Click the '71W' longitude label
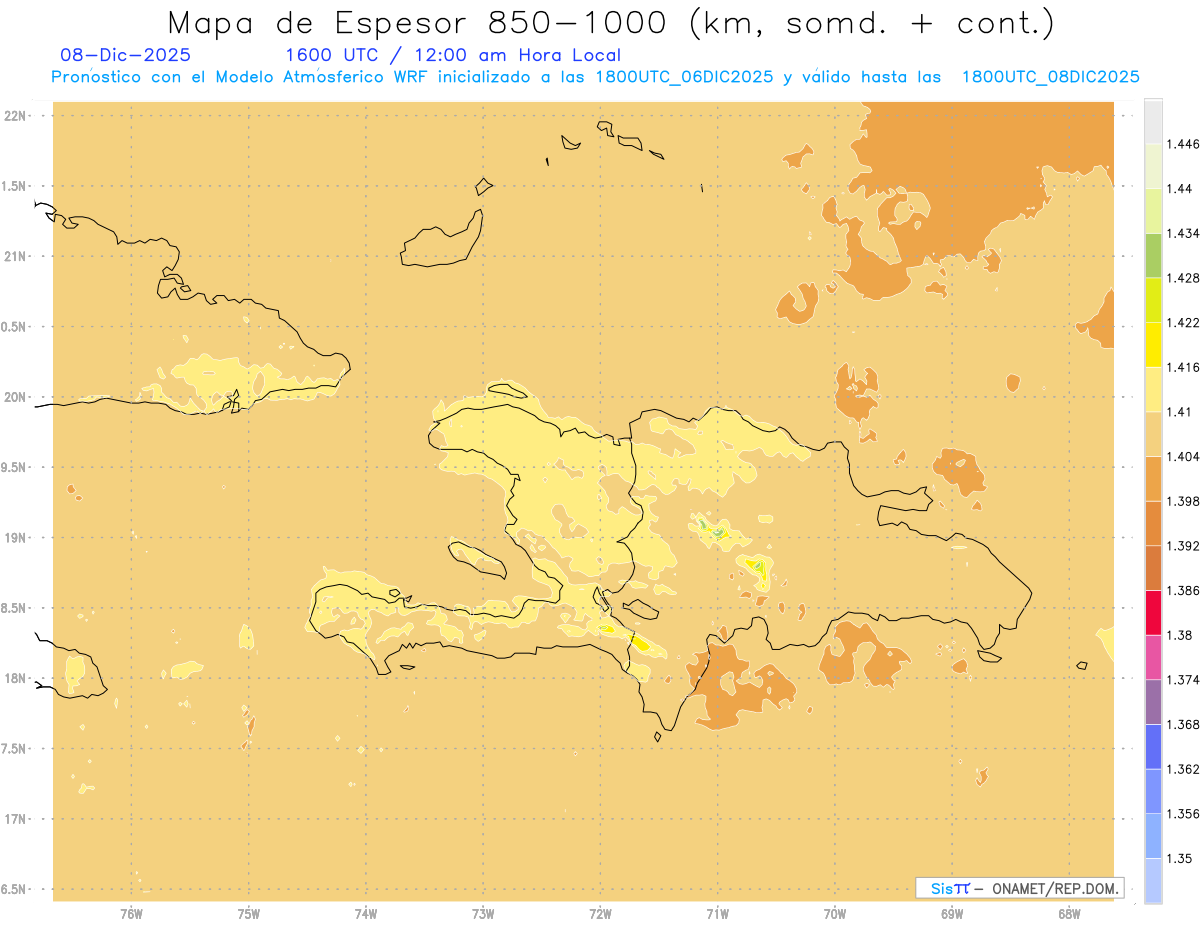Viewport: 1200px width, 927px height. [717, 914]
